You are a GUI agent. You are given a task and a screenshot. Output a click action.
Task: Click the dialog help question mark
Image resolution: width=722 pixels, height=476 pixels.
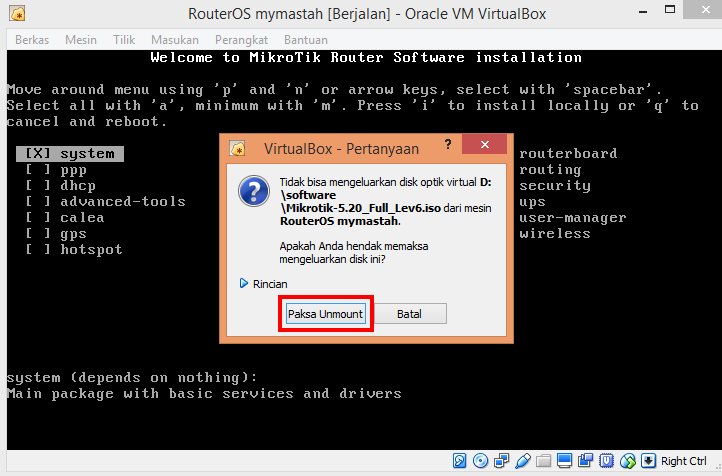point(448,145)
